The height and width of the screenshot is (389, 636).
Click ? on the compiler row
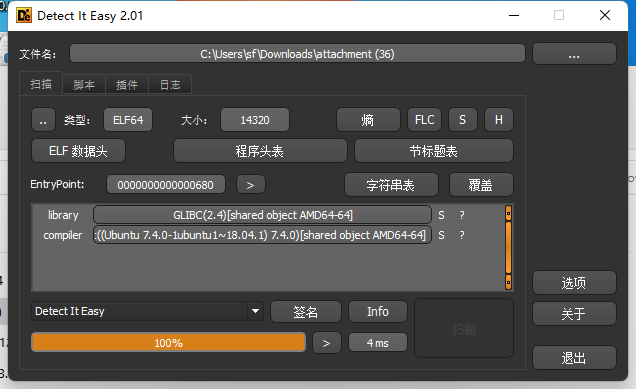[462, 235]
